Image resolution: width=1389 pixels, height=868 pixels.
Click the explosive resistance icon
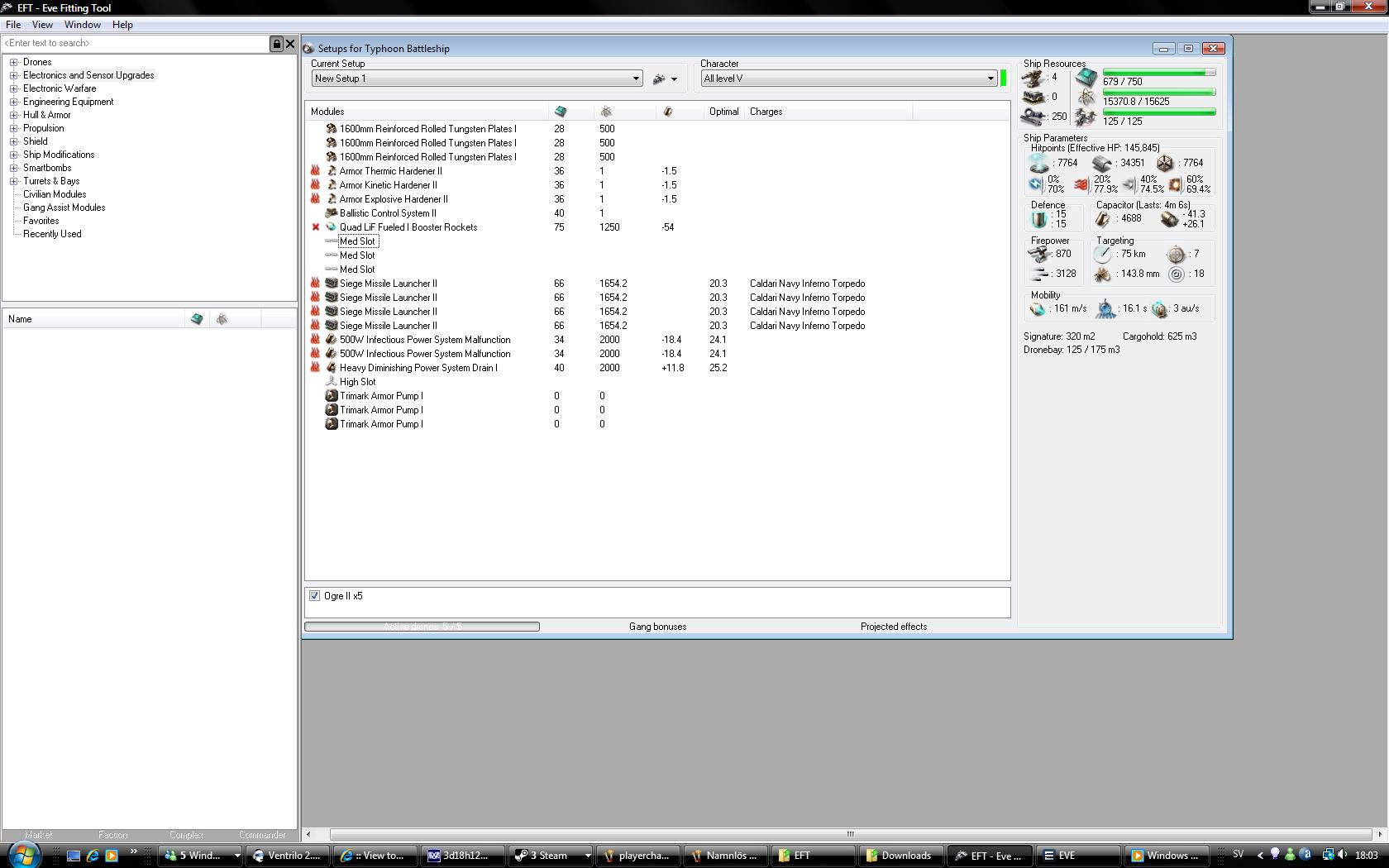[1175, 184]
